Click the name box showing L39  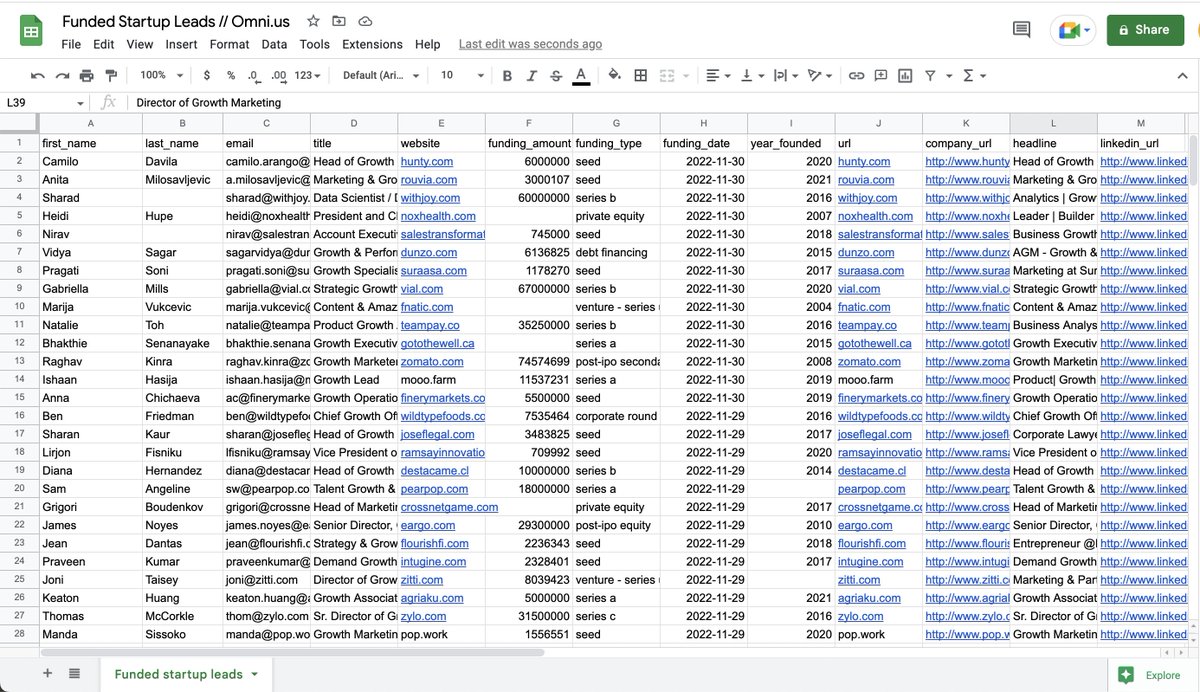coord(46,102)
